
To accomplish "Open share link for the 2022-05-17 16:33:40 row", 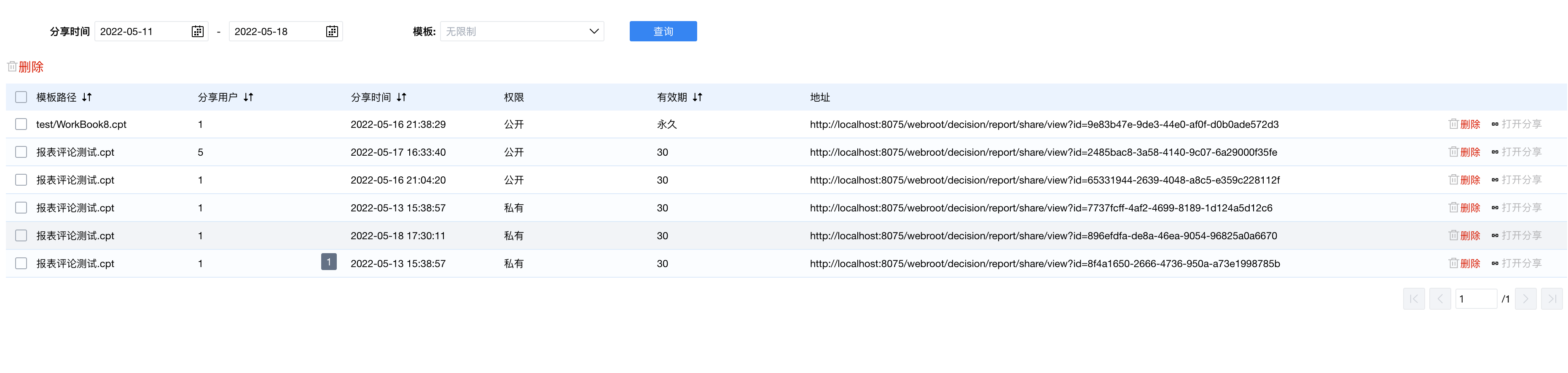I will [x=1516, y=152].
